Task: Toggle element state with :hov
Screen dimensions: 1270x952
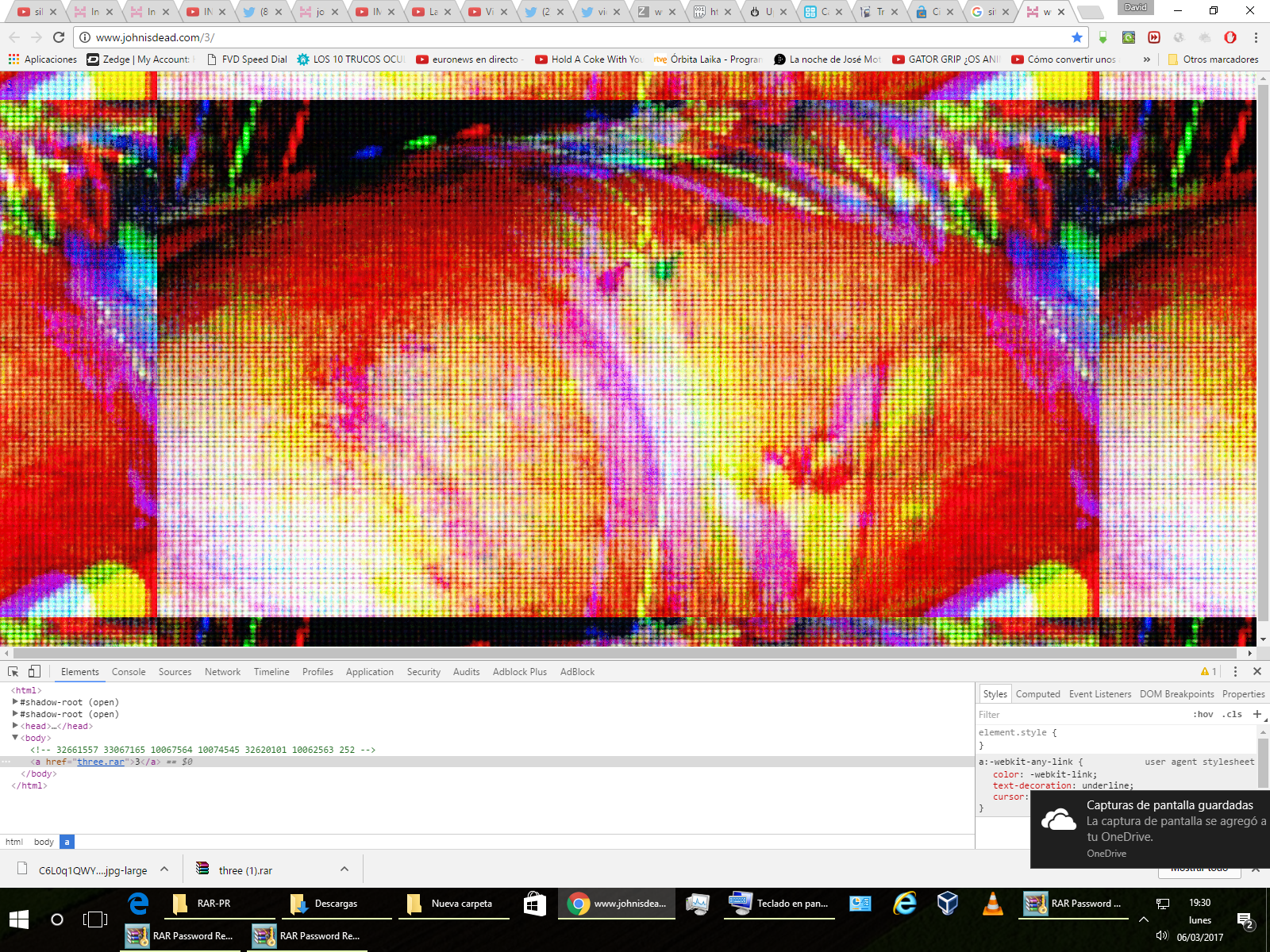Action: tap(1203, 714)
